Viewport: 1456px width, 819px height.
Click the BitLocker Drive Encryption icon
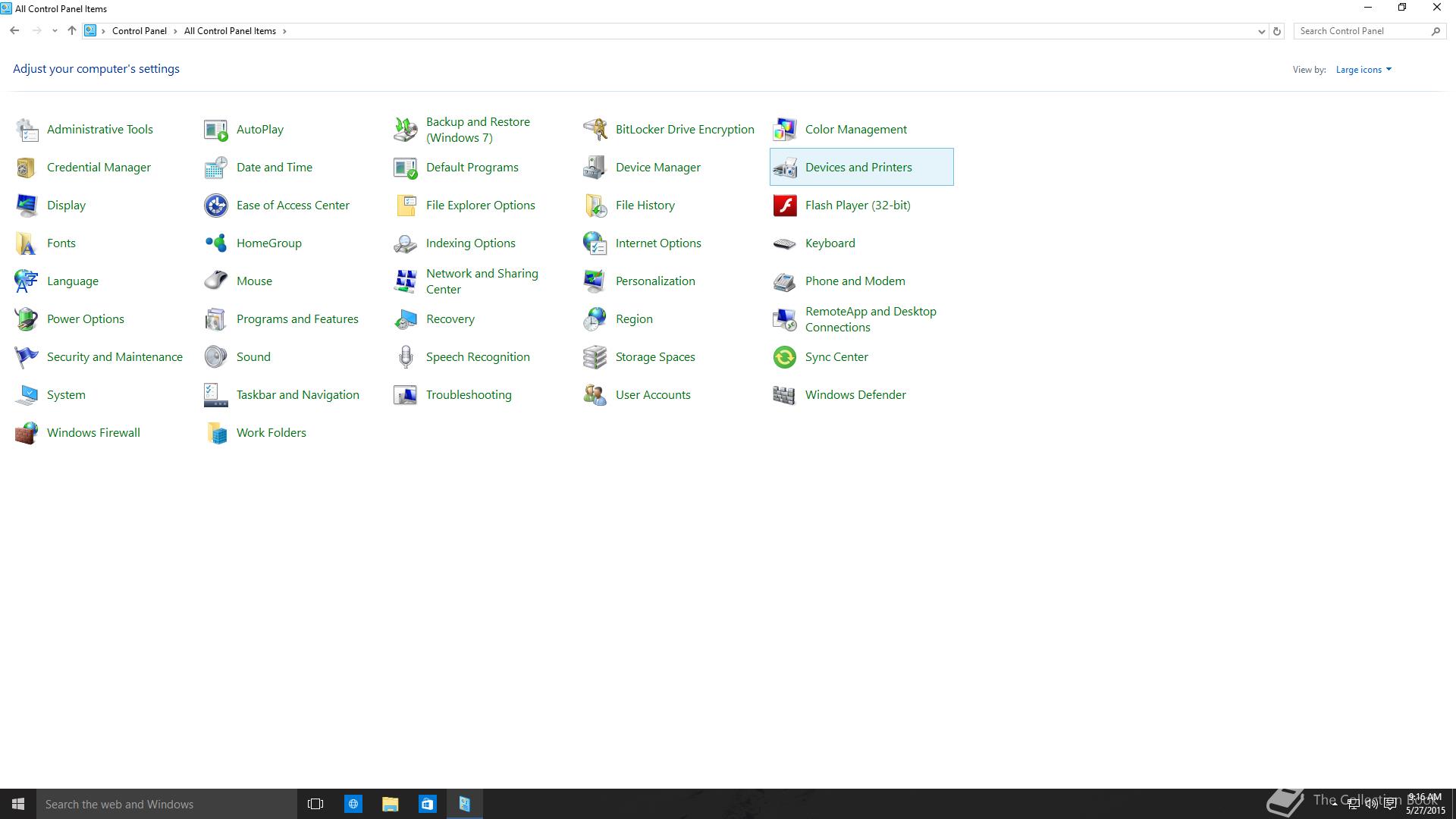pos(595,130)
